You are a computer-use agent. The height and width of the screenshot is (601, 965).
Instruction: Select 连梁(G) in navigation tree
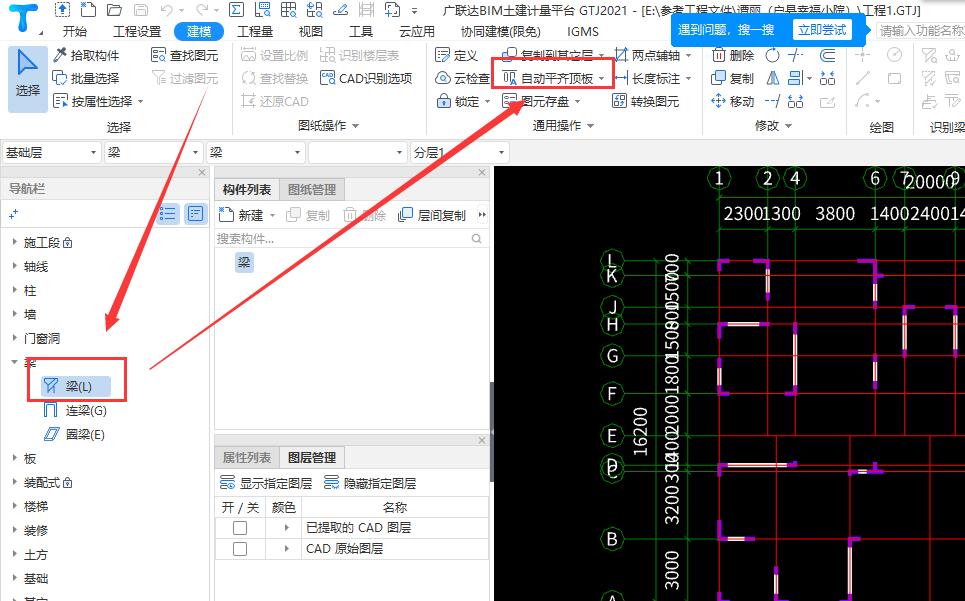pyautogui.click(x=74, y=410)
